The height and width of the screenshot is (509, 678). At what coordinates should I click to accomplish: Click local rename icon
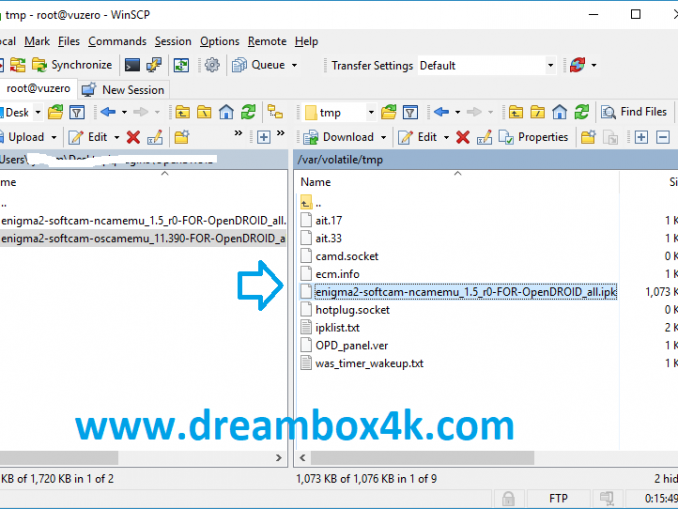coord(155,138)
